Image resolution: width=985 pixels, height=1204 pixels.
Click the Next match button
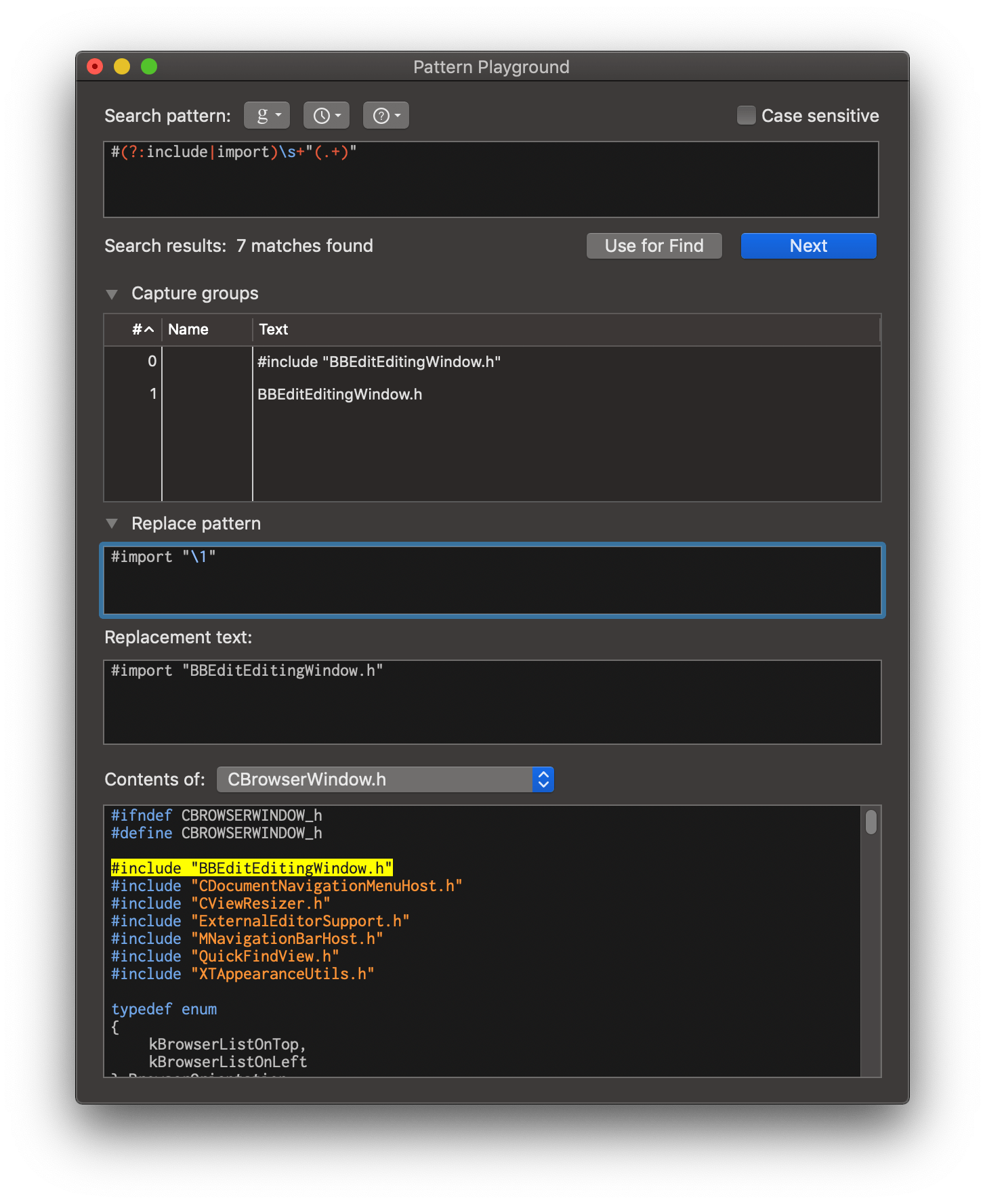[x=808, y=246]
